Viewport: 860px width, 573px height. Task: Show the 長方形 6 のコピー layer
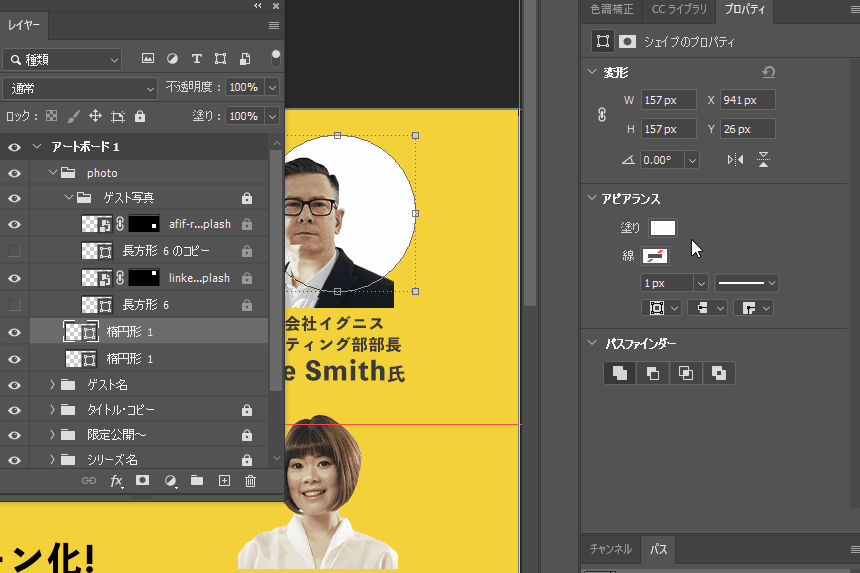point(14,251)
